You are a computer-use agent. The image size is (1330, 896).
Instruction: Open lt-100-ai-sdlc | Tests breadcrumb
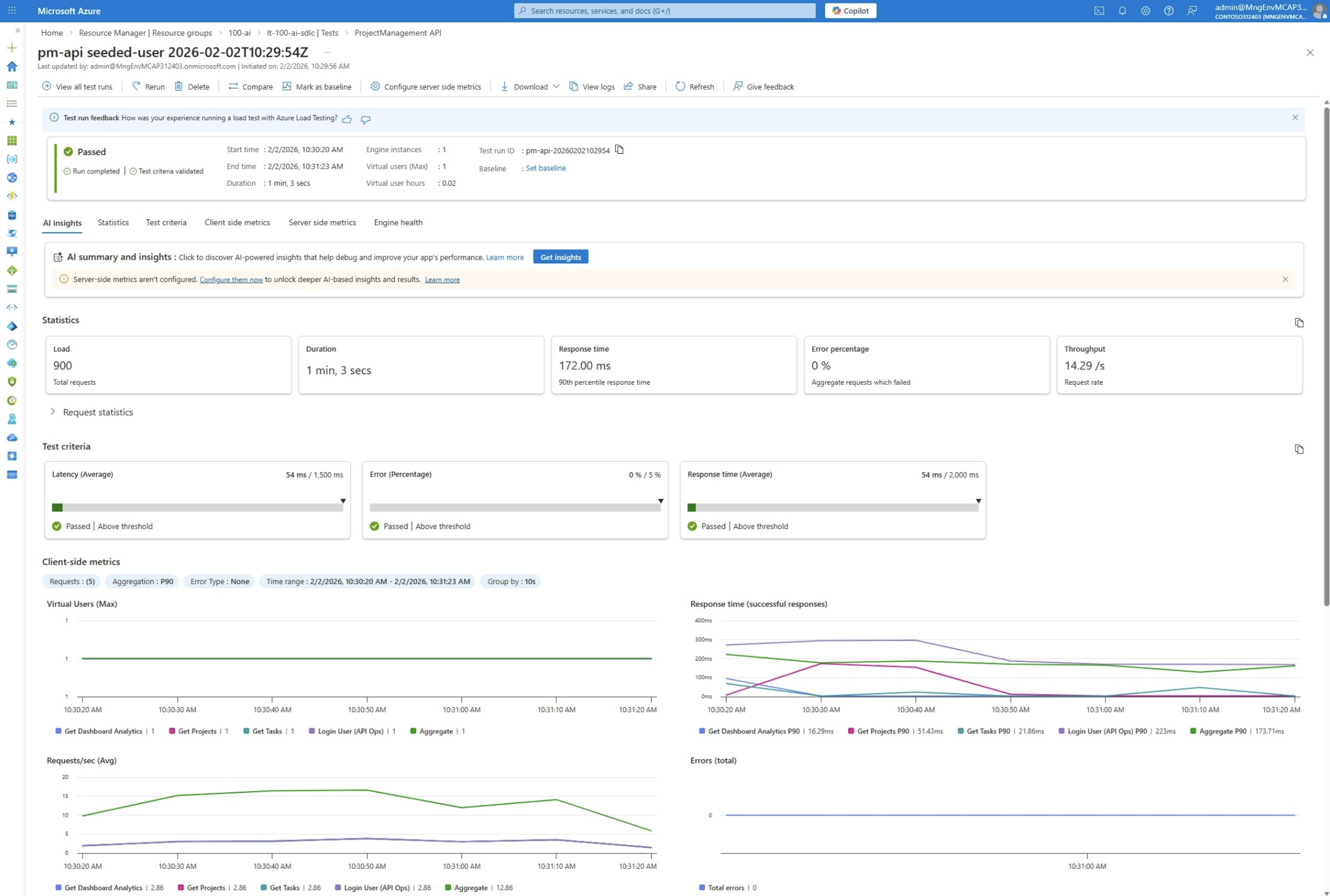pyautogui.click(x=302, y=32)
